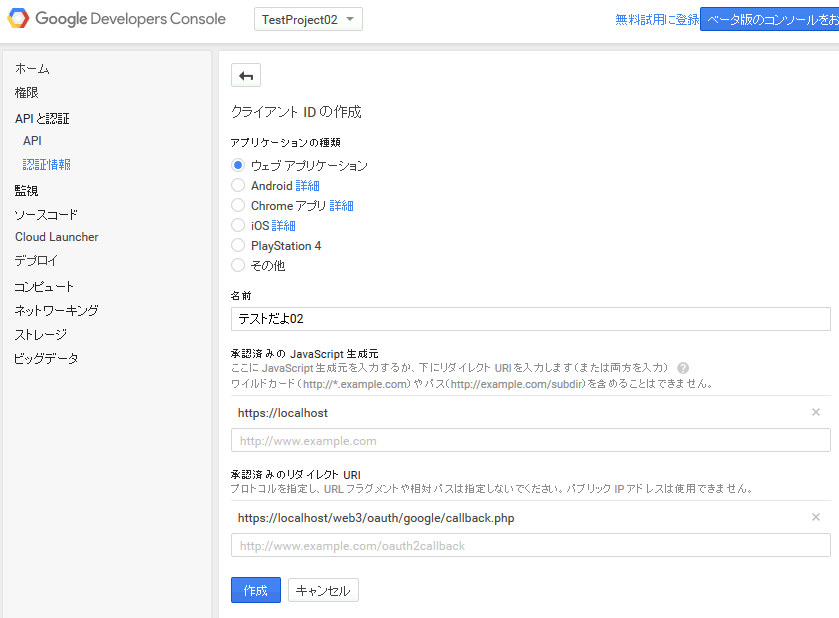Open ビッグデータ in the sidebar

point(46,358)
